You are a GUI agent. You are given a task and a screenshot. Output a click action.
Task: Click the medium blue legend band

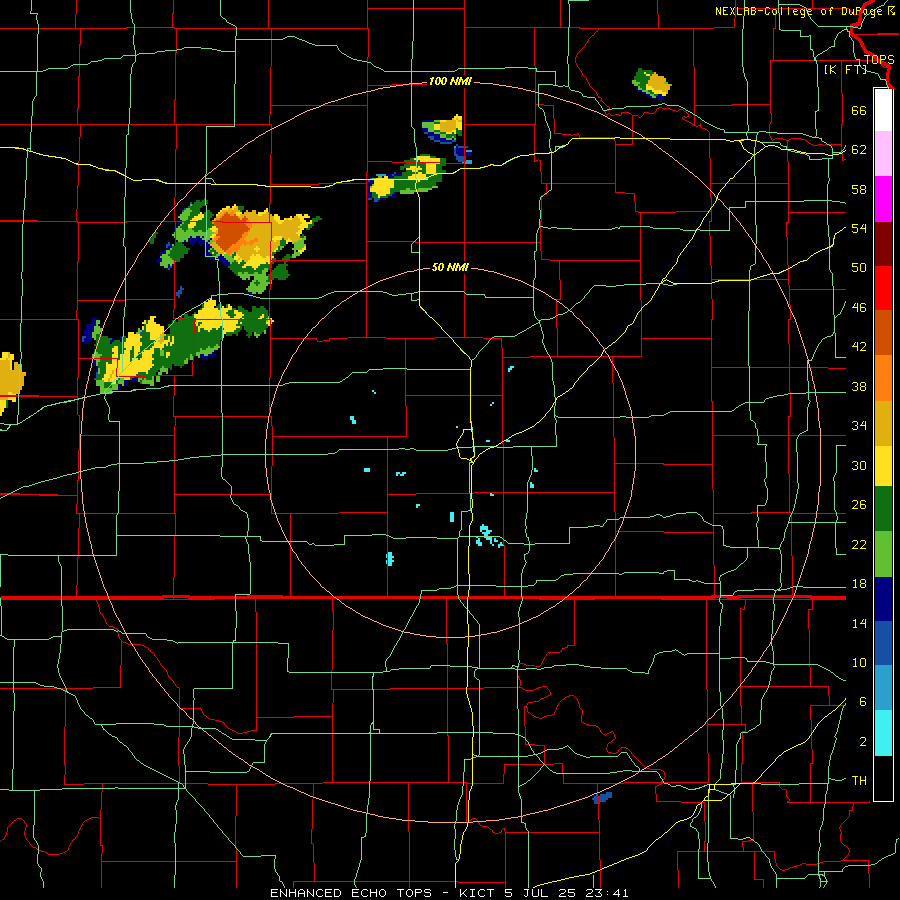pos(883,643)
